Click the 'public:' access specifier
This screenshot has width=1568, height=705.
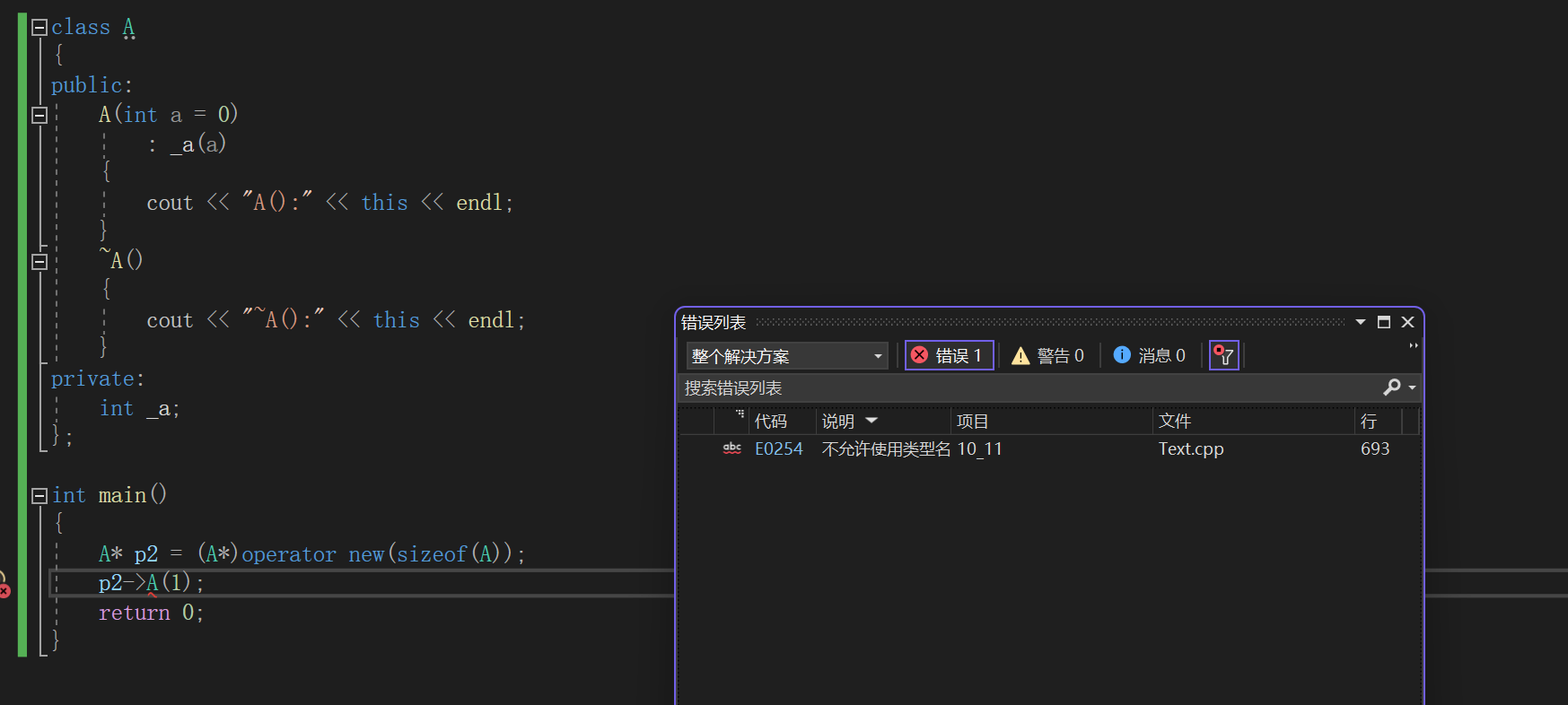pyautogui.click(x=92, y=85)
